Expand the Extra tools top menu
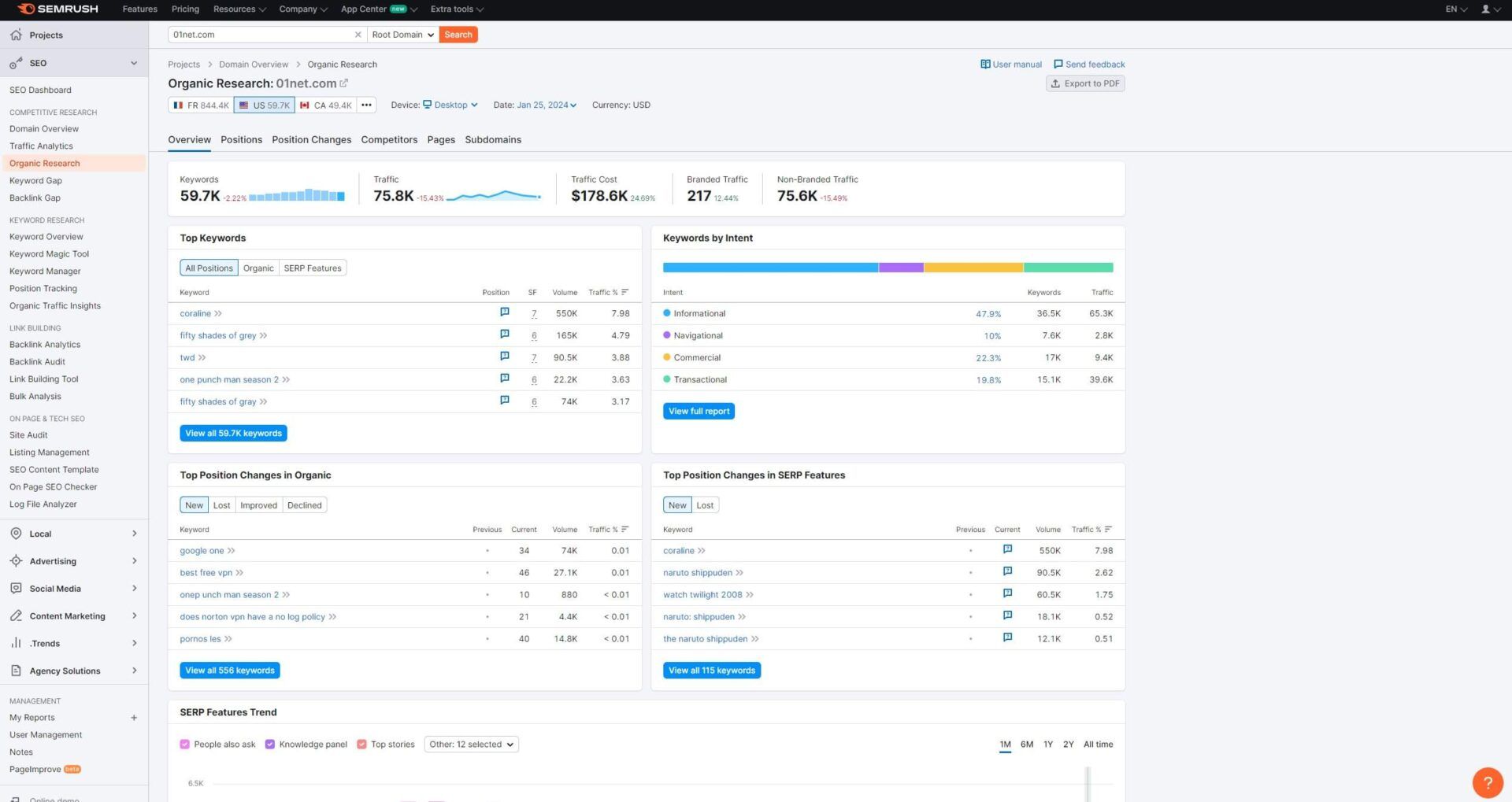This screenshot has height=802, width=1512. tap(457, 9)
